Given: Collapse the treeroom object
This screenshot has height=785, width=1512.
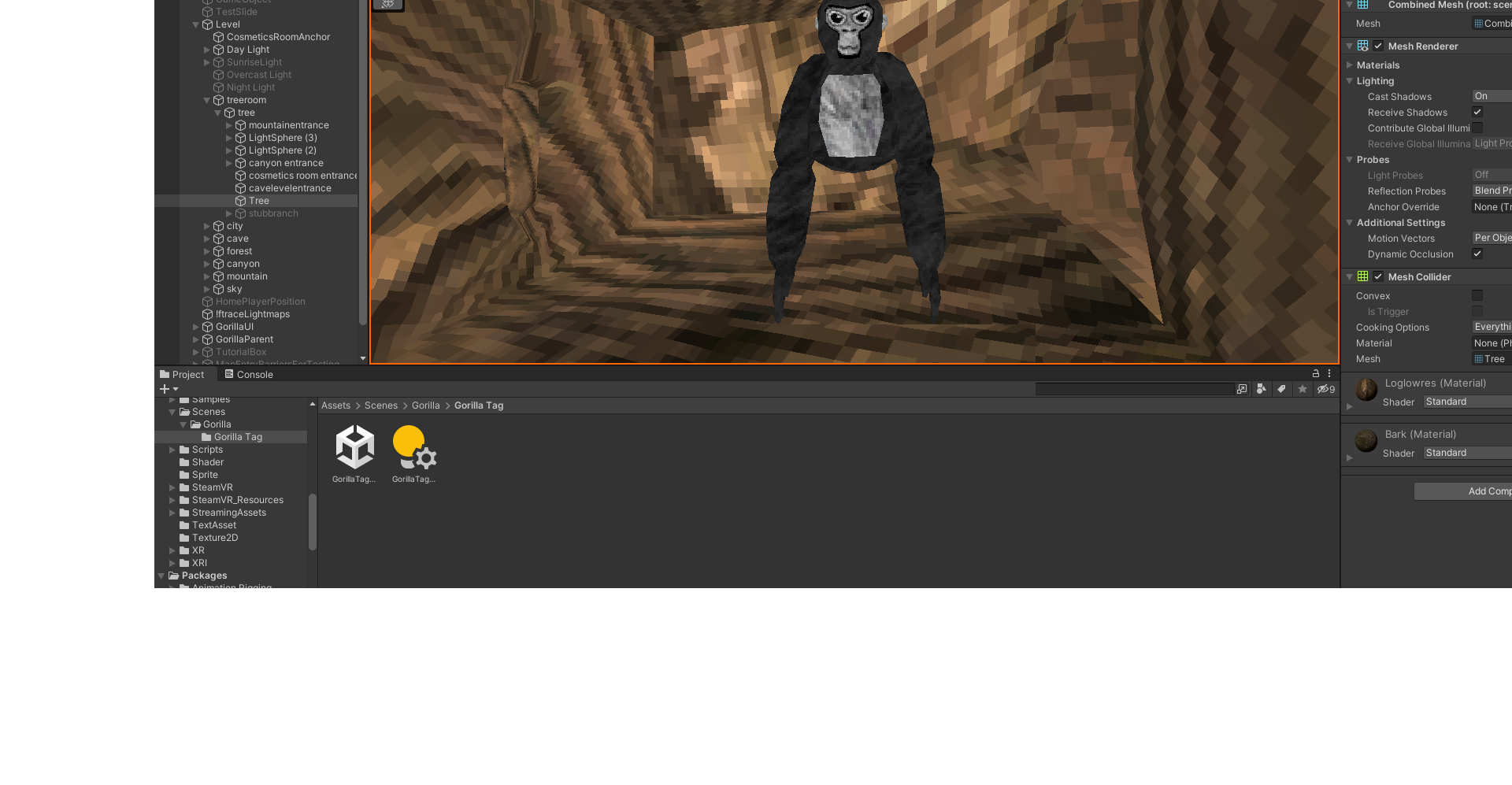Looking at the screenshot, I should click(x=207, y=100).
